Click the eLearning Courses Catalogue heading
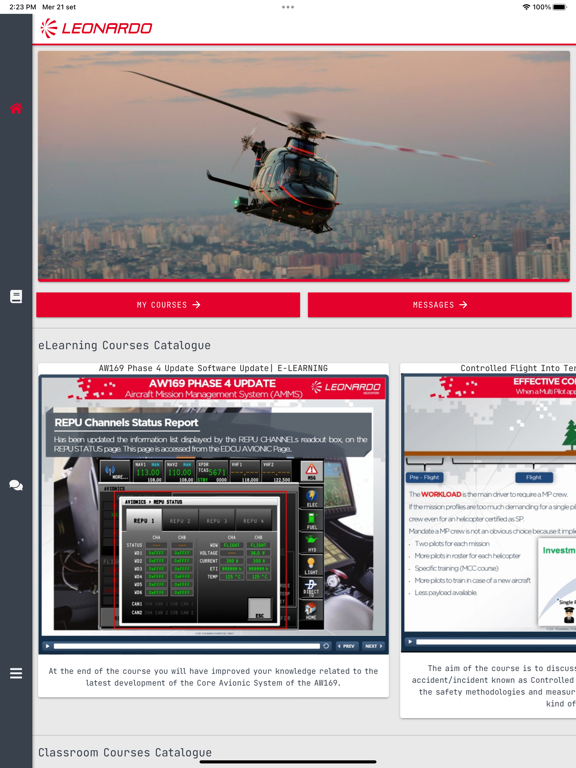Screen dimensions: 576x768 (x=124, y=345)
